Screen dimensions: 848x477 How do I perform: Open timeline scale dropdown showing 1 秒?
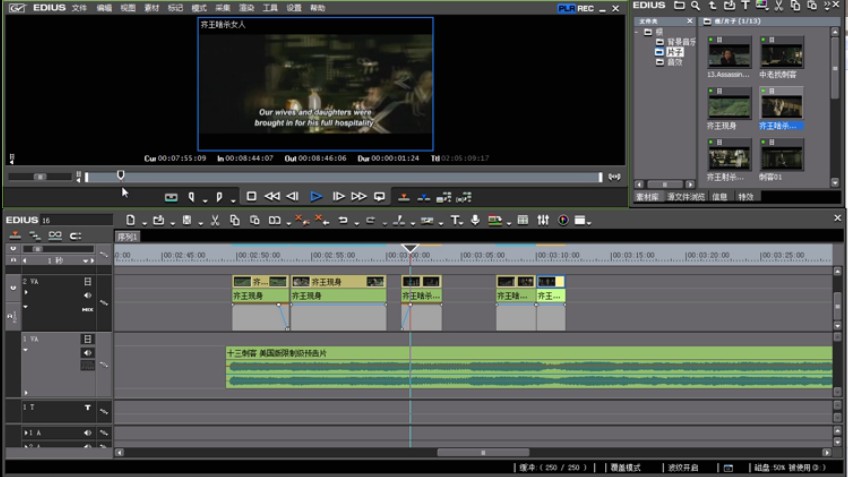[x=85, y=261]
